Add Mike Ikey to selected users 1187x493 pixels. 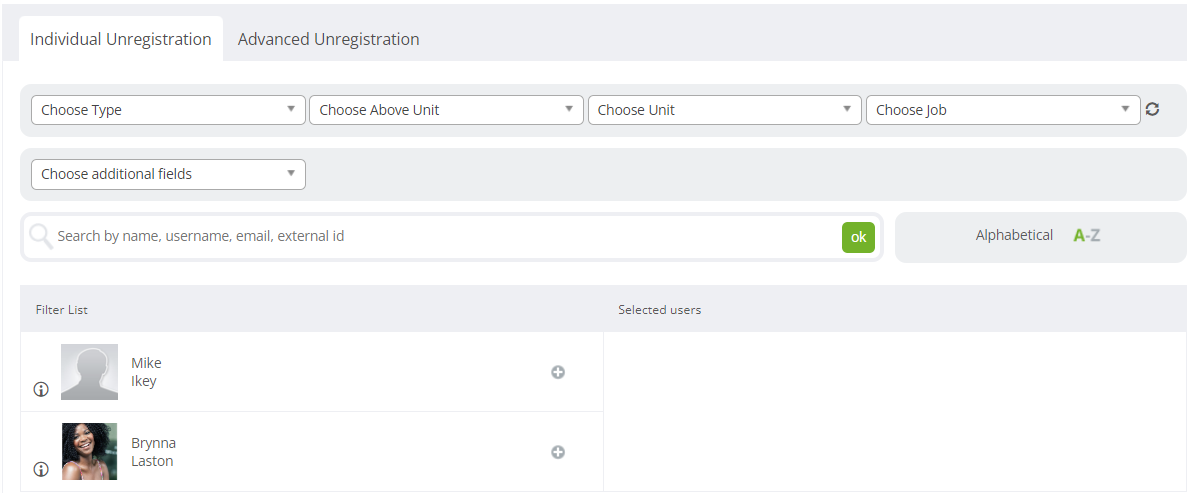[x=558, y=372]
